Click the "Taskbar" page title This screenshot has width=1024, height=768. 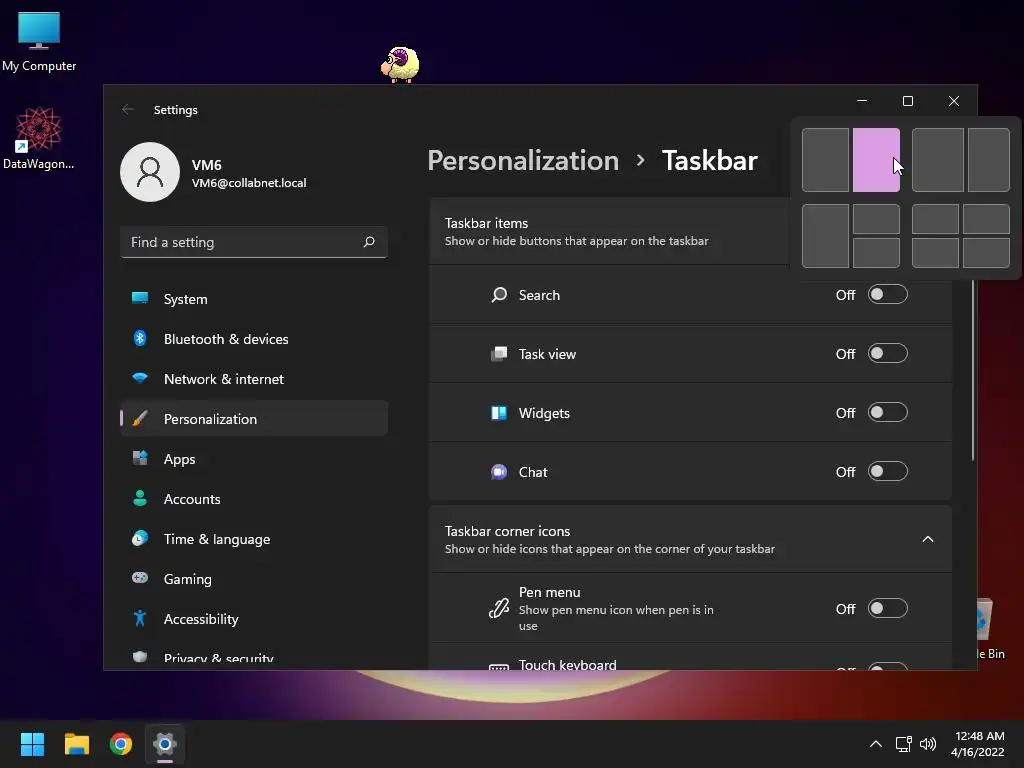pos(710,161)
